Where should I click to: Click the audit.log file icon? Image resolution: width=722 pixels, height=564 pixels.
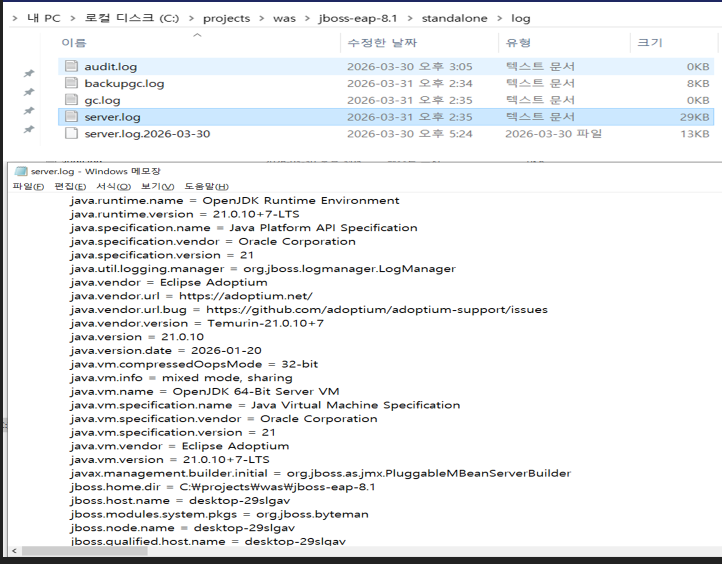tap(71, 66)
